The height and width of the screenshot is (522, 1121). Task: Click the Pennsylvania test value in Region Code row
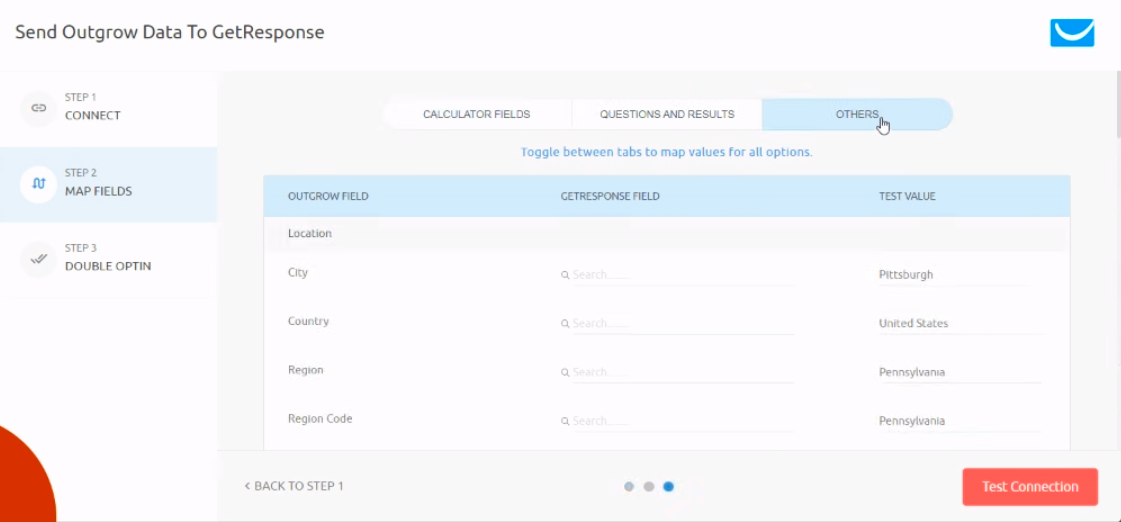tap(912, 420)
